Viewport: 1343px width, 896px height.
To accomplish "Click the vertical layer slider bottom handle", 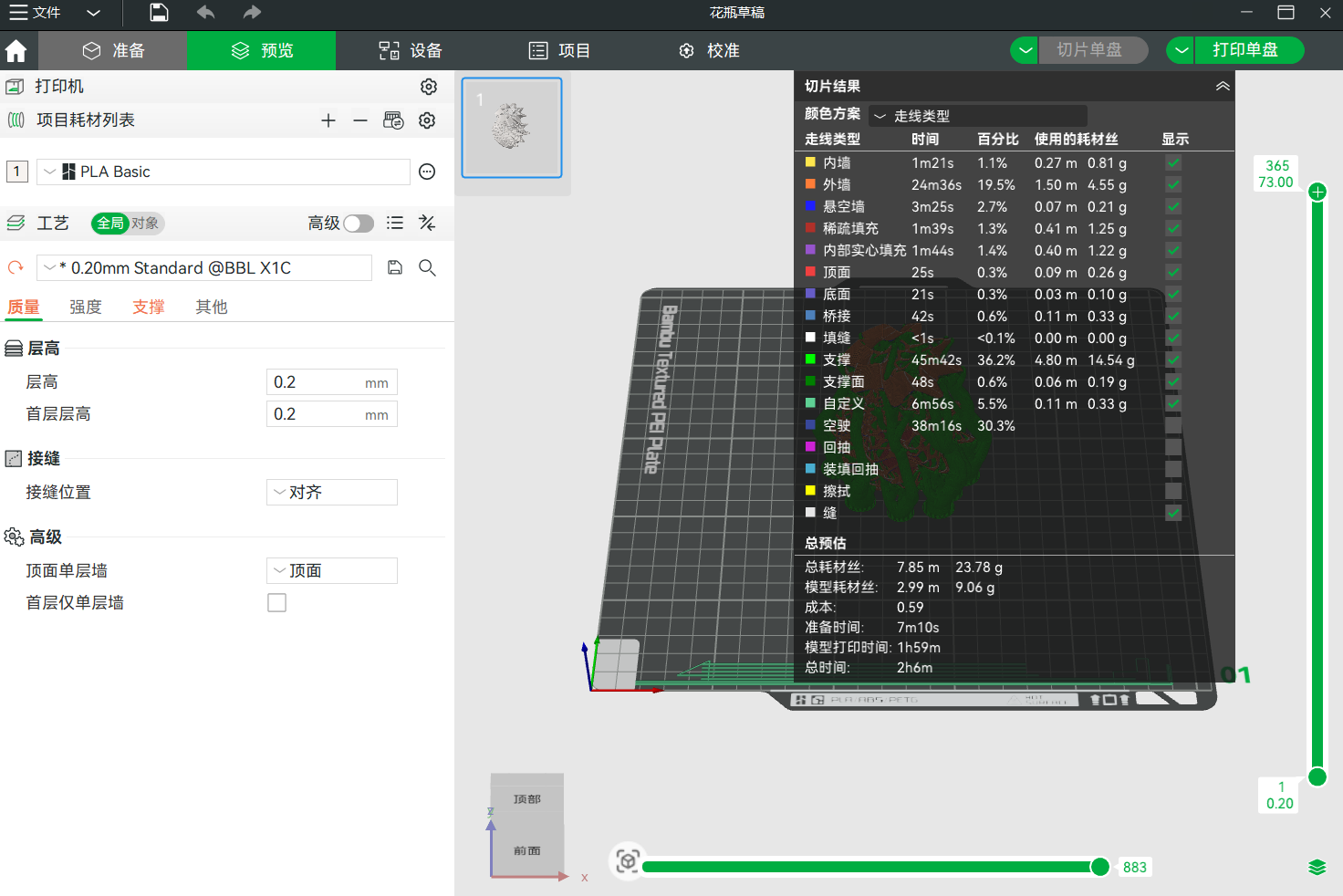I will tap(1317, 776).
